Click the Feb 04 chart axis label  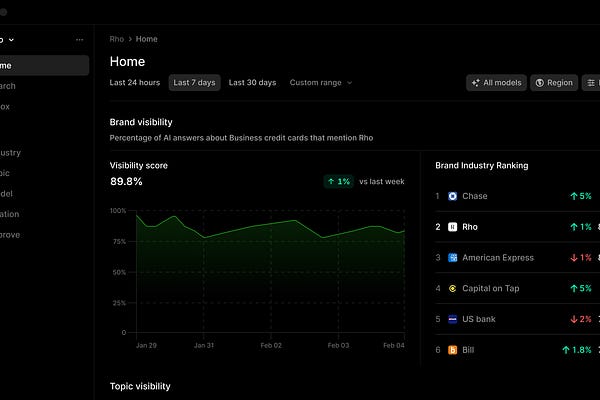394,345
